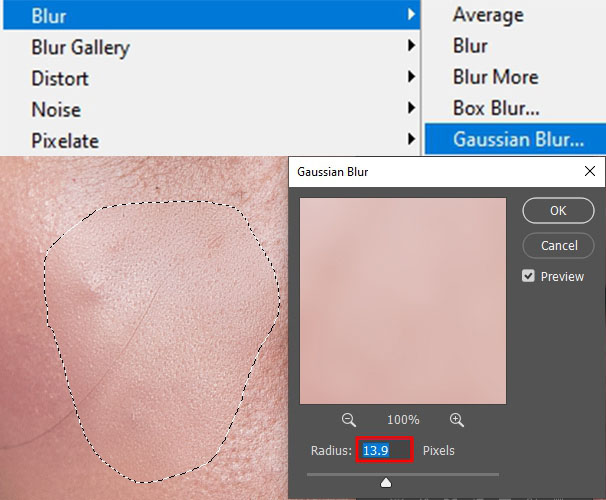The height and width of the screenshot is (500, 606).
Task: Zoom in the Gaussian Blur preview
Action: point(456,421)
